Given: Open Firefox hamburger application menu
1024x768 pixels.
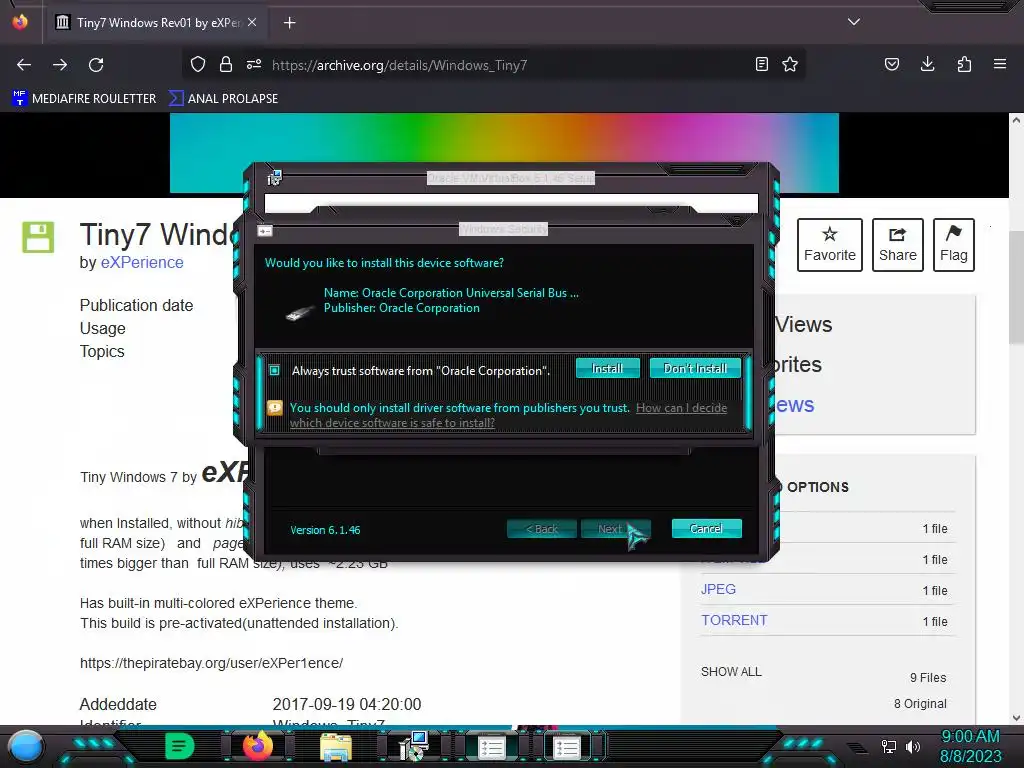Looking at the screenshot, I should tap(1000, 64).
